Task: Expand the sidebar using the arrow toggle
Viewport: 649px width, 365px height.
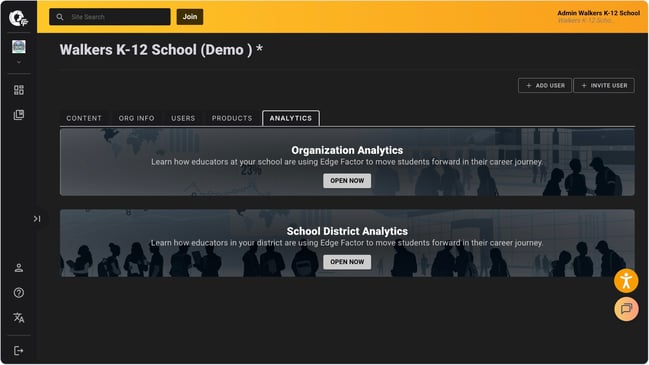Action: (37, 219)
